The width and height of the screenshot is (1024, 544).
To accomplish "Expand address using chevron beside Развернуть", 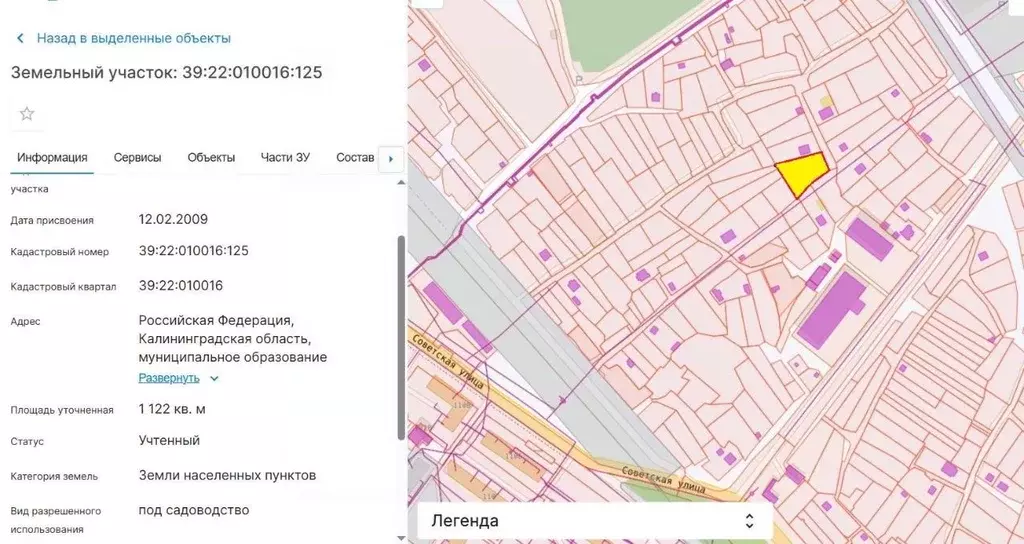I will 214,379.
